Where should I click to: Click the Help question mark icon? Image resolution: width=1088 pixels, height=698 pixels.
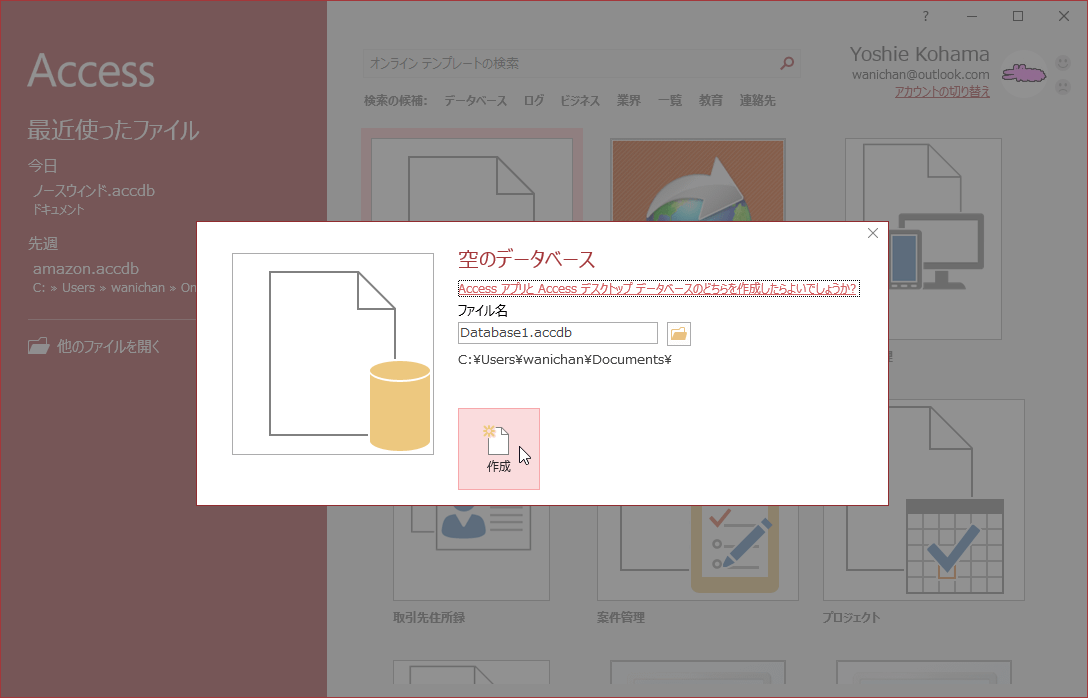tap(926, 16)
